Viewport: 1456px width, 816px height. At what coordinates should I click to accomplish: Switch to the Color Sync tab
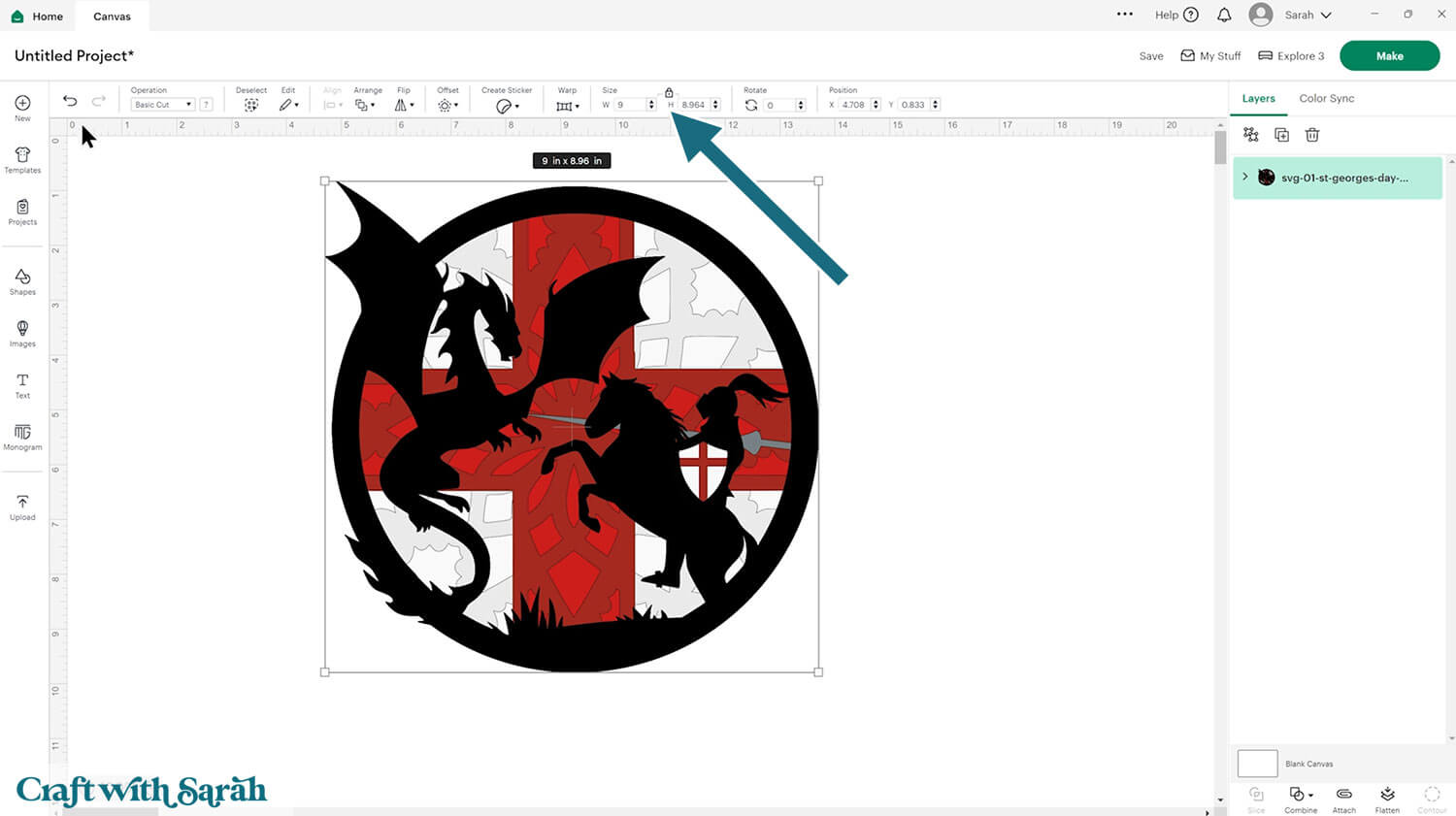[1326, 99]
